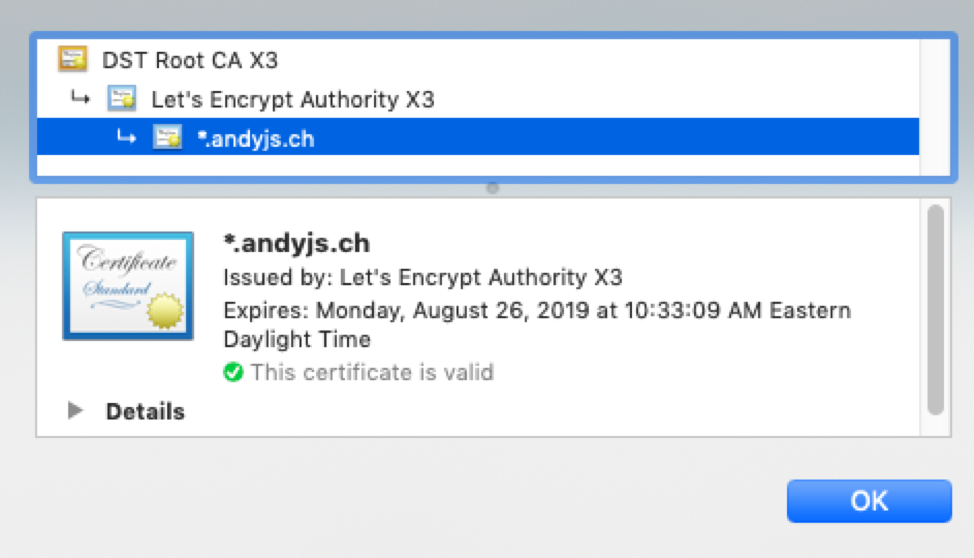Click the Let's Encrypt Authority X3 certificate icon
The width and height of the screenshot is (974, 558).
[x=122, y=99]
